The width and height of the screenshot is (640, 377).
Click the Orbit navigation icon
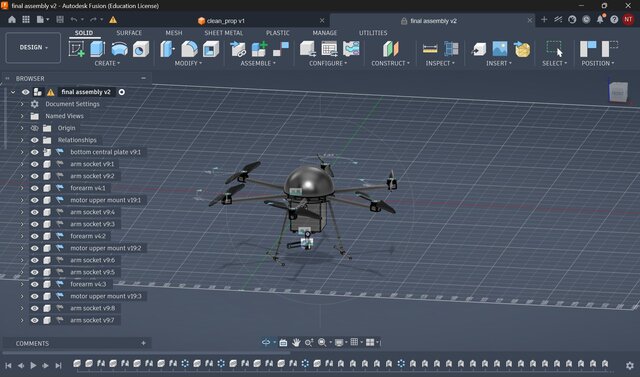click(266, 342)
